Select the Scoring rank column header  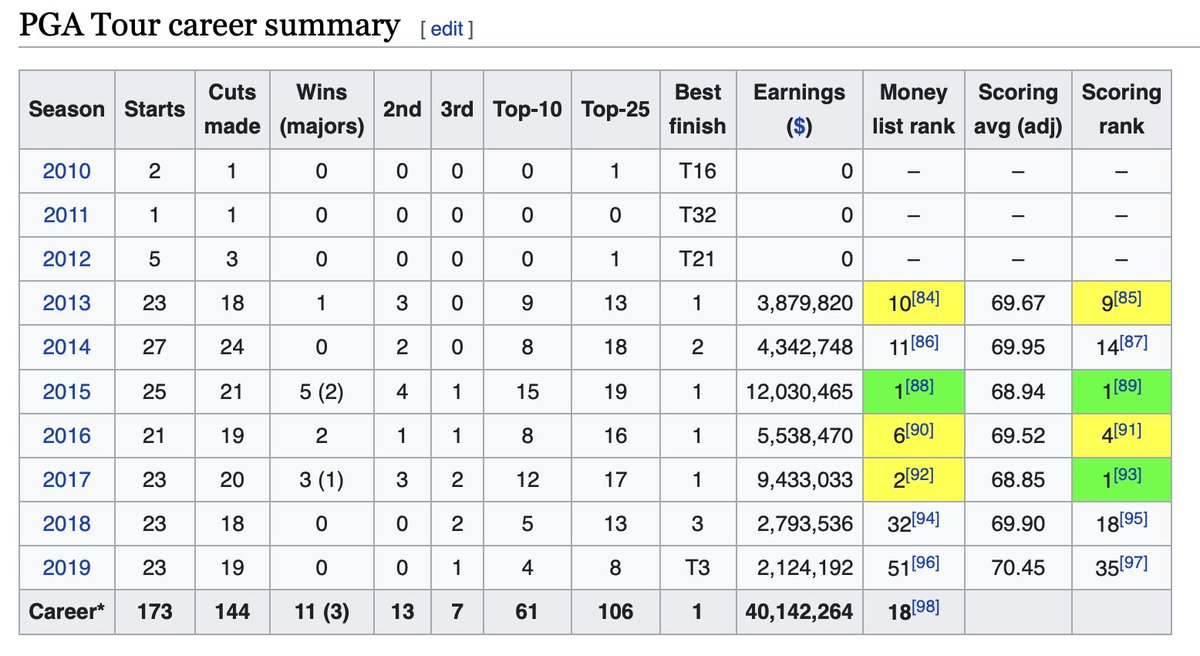tap(1121, 109)
